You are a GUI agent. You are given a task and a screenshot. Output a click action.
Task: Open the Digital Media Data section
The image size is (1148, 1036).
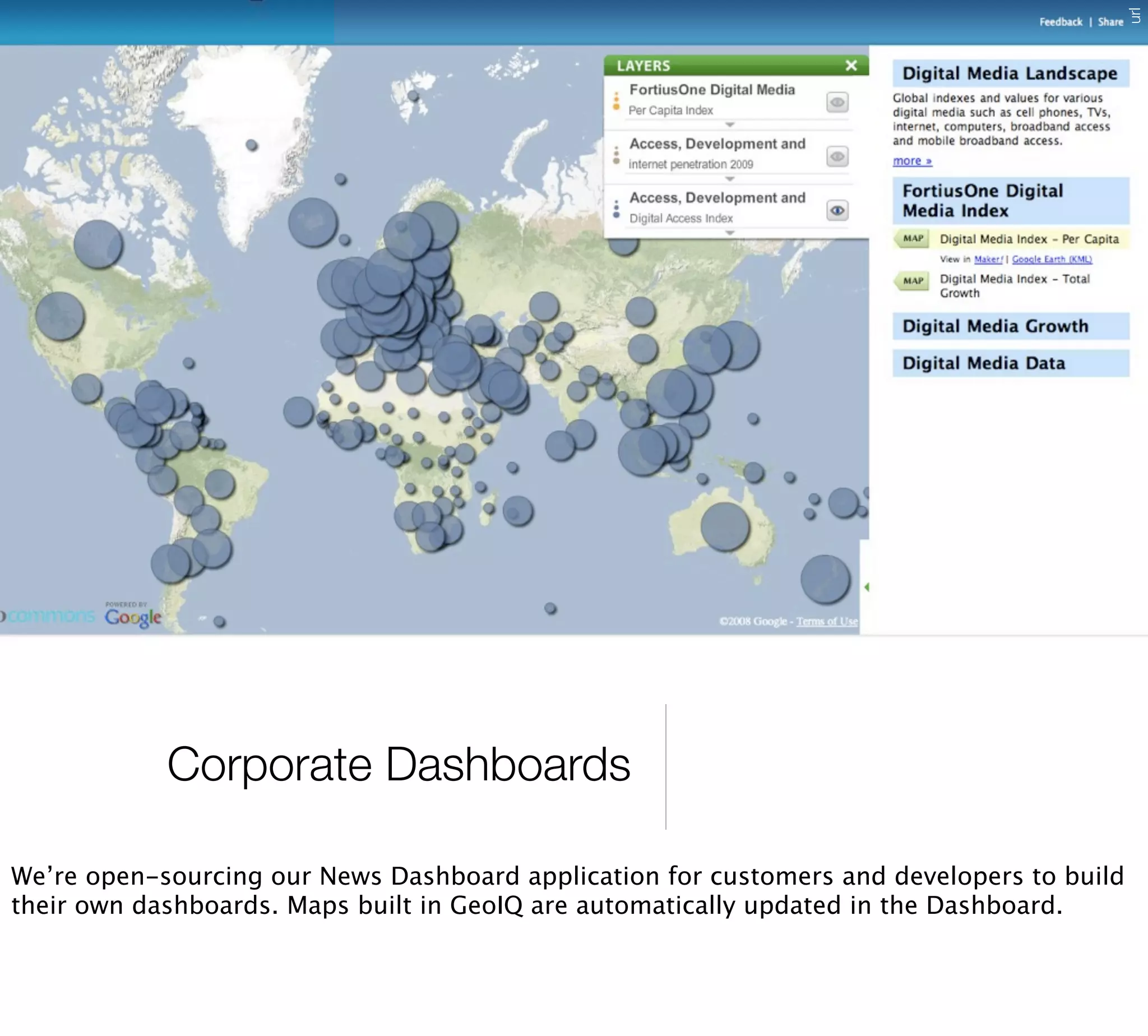pyautogui.click(x=1011, y=363)
